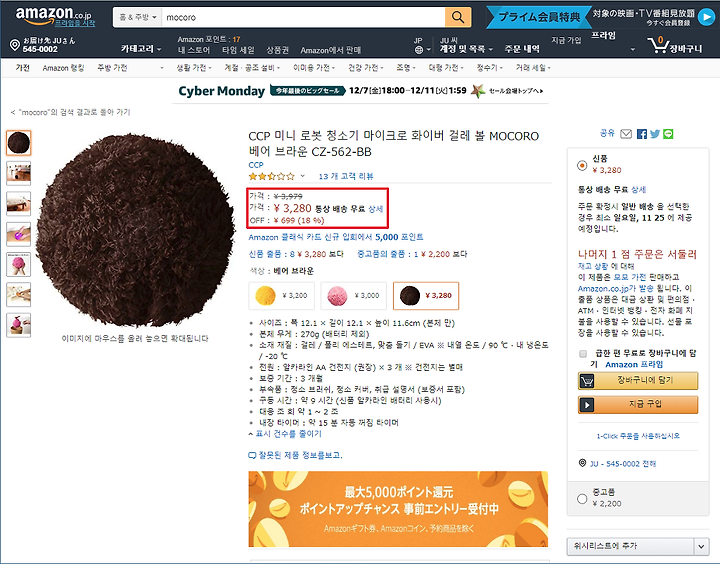Screen dimensions: 720x564
Task: Expand the Prime dropdown arrow
Action: (x=633, y=49)
